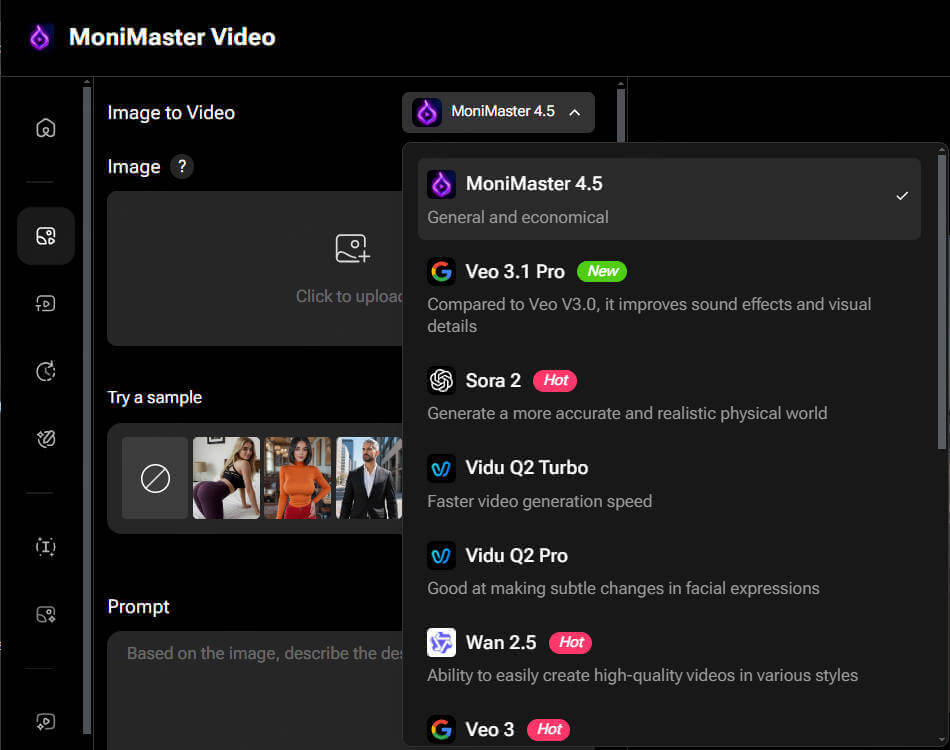Open generation history via the clock icon
The height and width of the screenshot is (750, 950).
(45, 371)
